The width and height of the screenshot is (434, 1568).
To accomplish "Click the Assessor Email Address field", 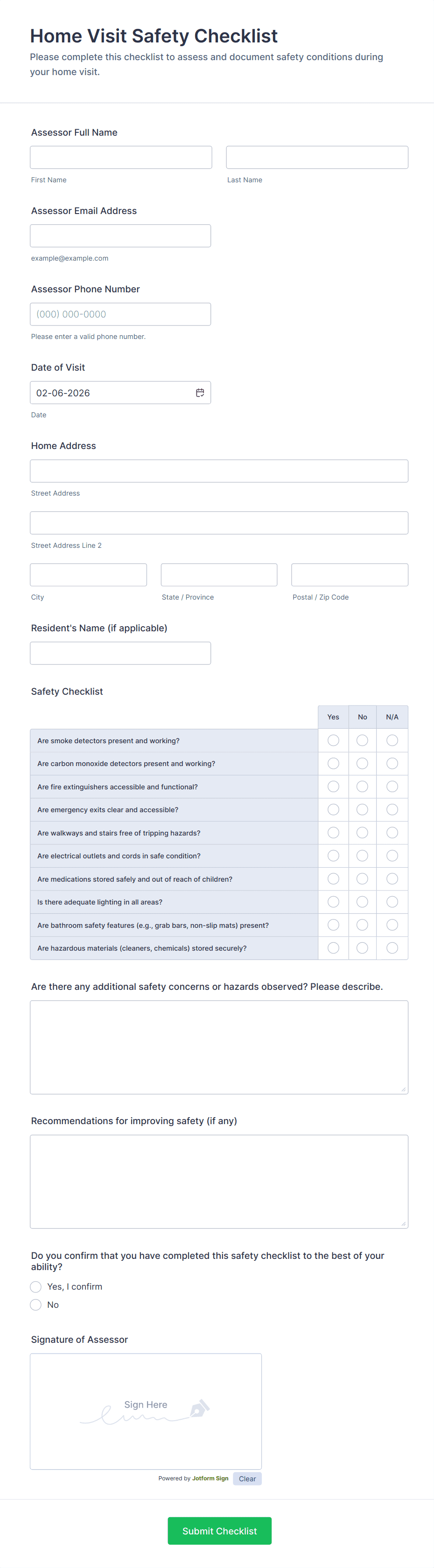I will [x=121, y=235].
